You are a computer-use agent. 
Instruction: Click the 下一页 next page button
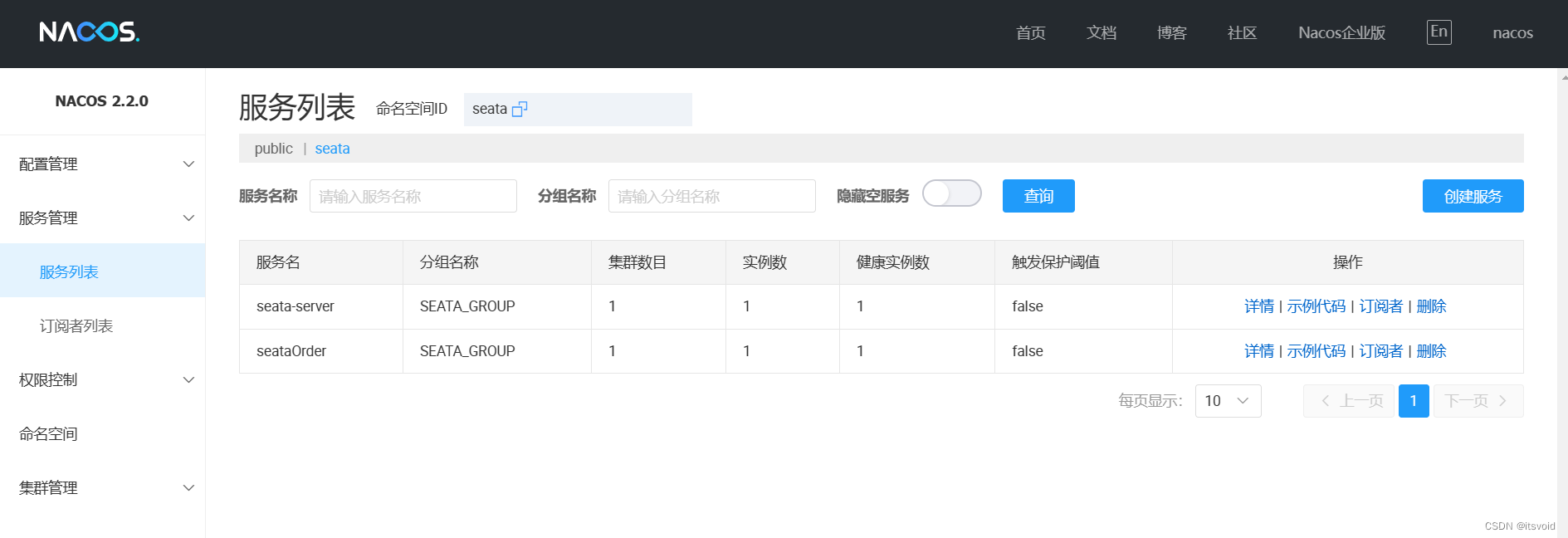click(1478, 401)
